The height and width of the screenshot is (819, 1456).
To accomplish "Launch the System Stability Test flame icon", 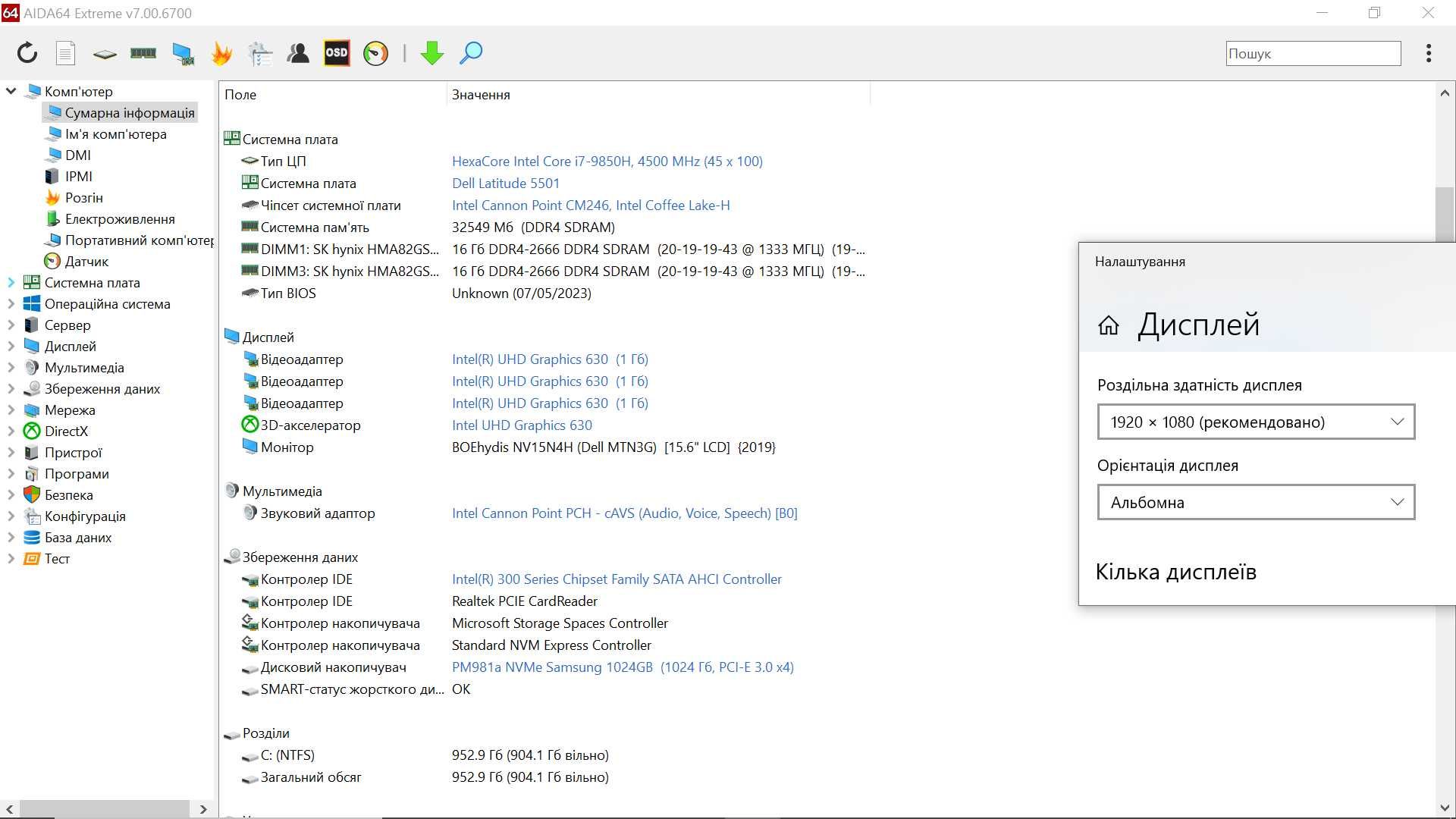I will (x=221, y=53).
